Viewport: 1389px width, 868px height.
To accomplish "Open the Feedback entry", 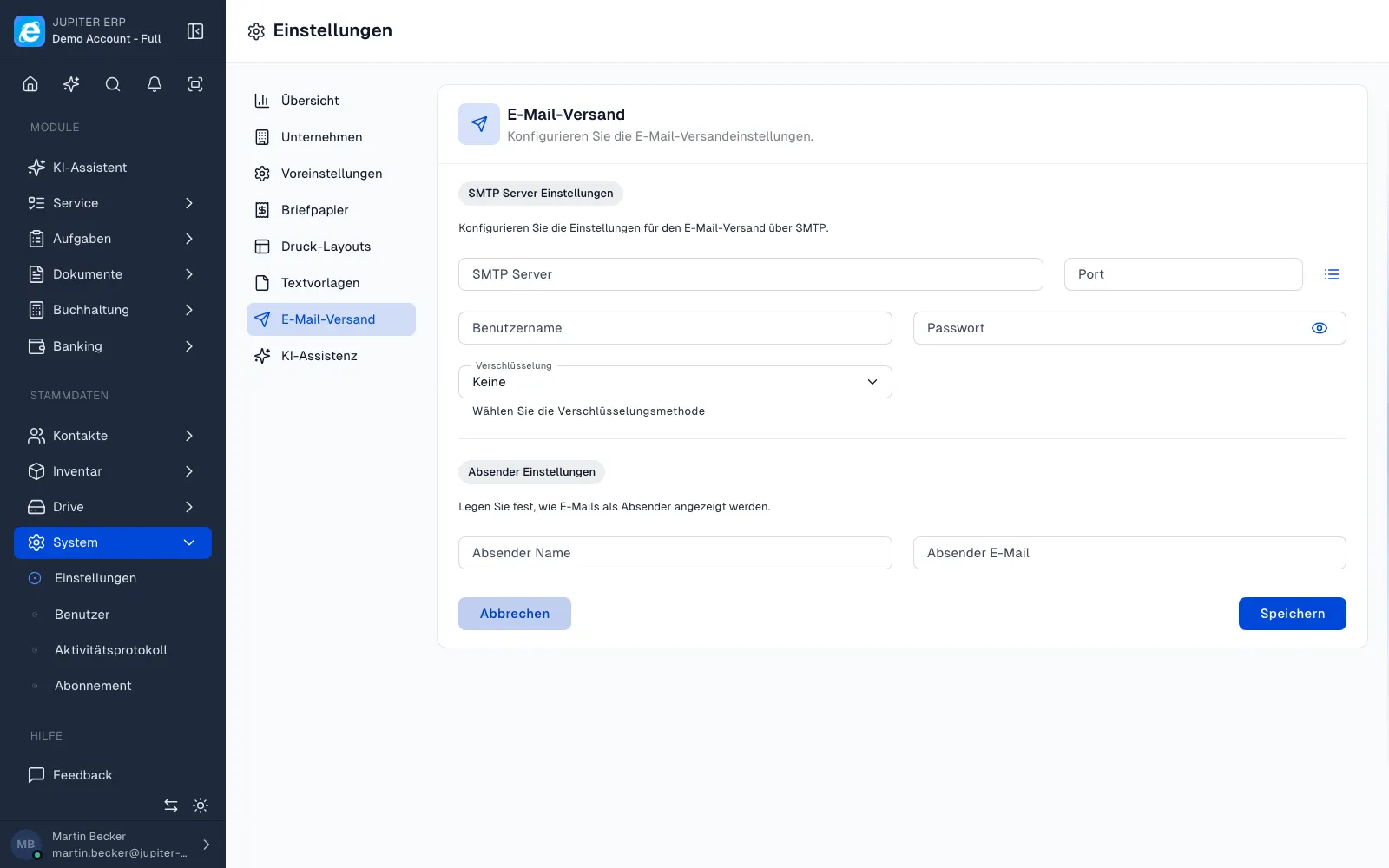I will pyautogui.click(x=113, y=775).
